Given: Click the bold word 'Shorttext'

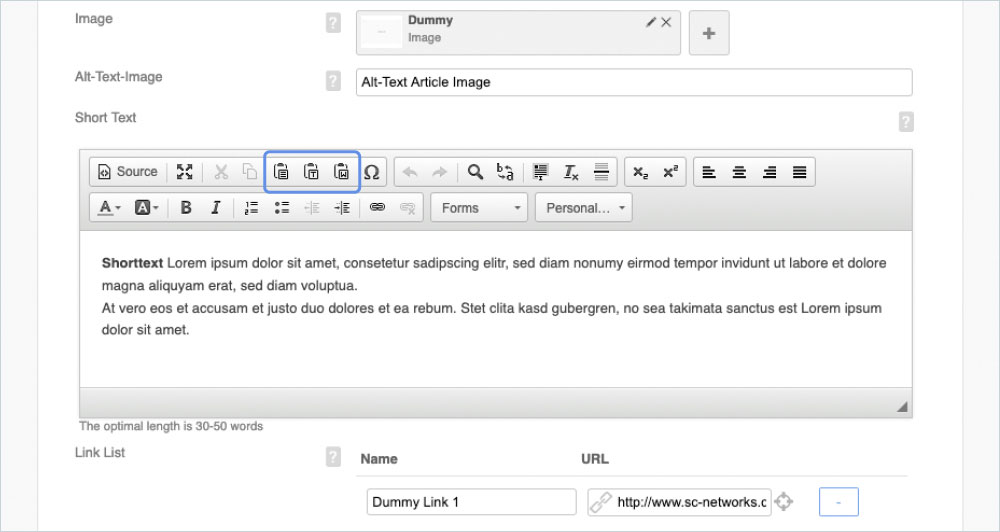Looking at the screenshot, I should [133, 263].
